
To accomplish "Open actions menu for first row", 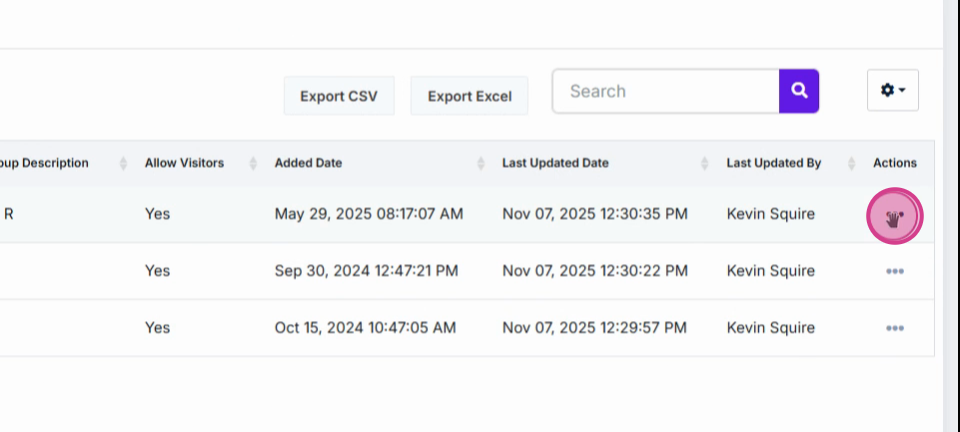I will pos(894,215).
